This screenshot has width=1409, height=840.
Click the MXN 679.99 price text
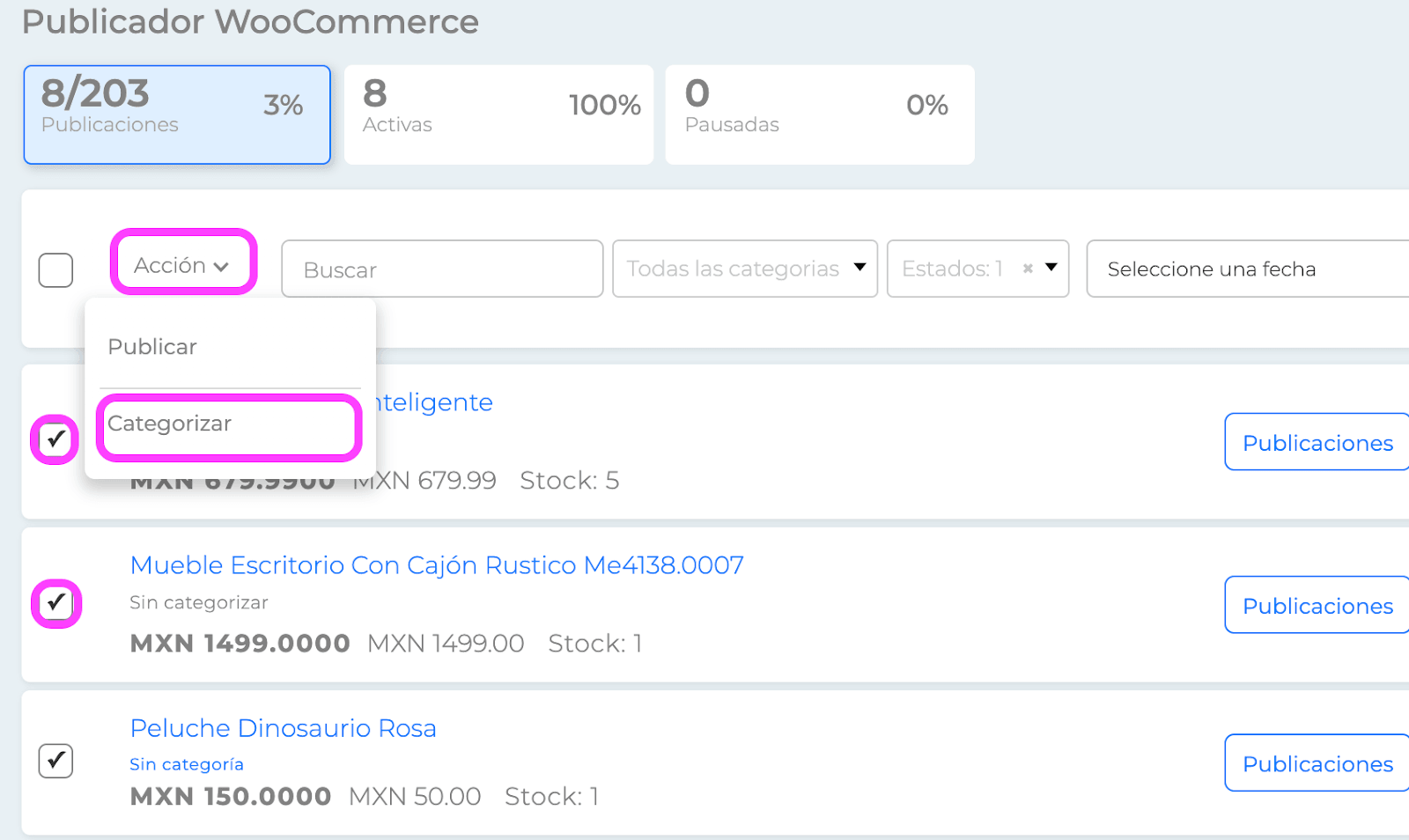[425, 481]
